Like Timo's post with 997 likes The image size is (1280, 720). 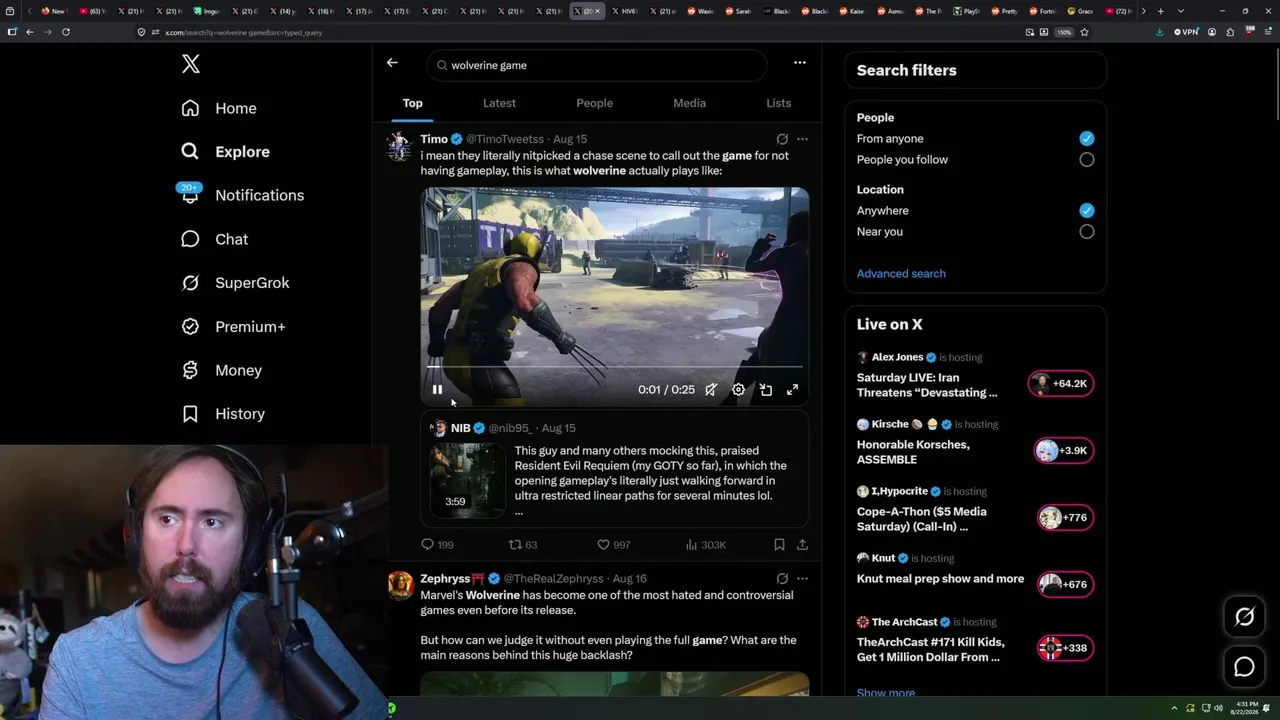tap(613, 545)
